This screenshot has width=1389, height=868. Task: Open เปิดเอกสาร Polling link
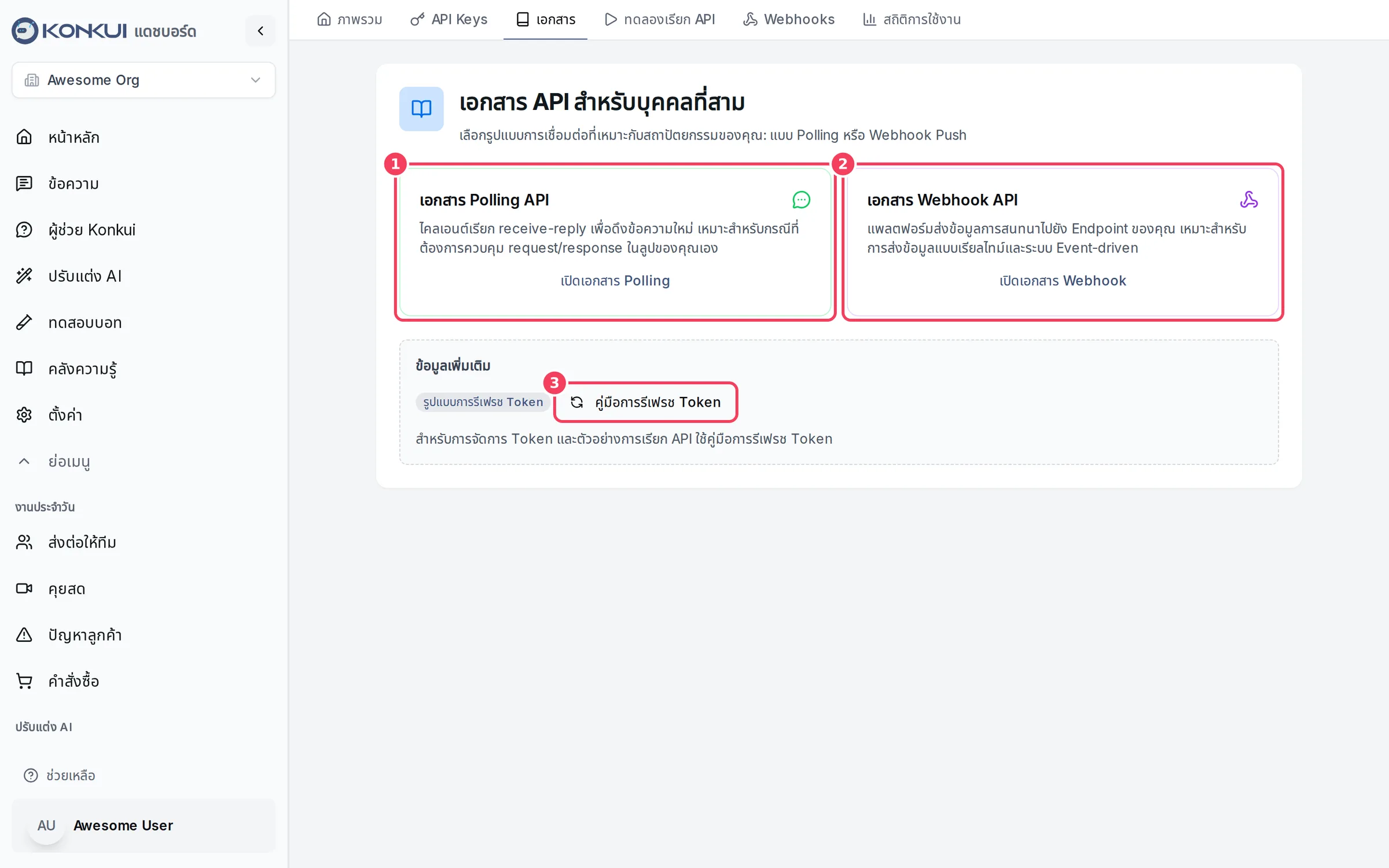coord(615,281)
